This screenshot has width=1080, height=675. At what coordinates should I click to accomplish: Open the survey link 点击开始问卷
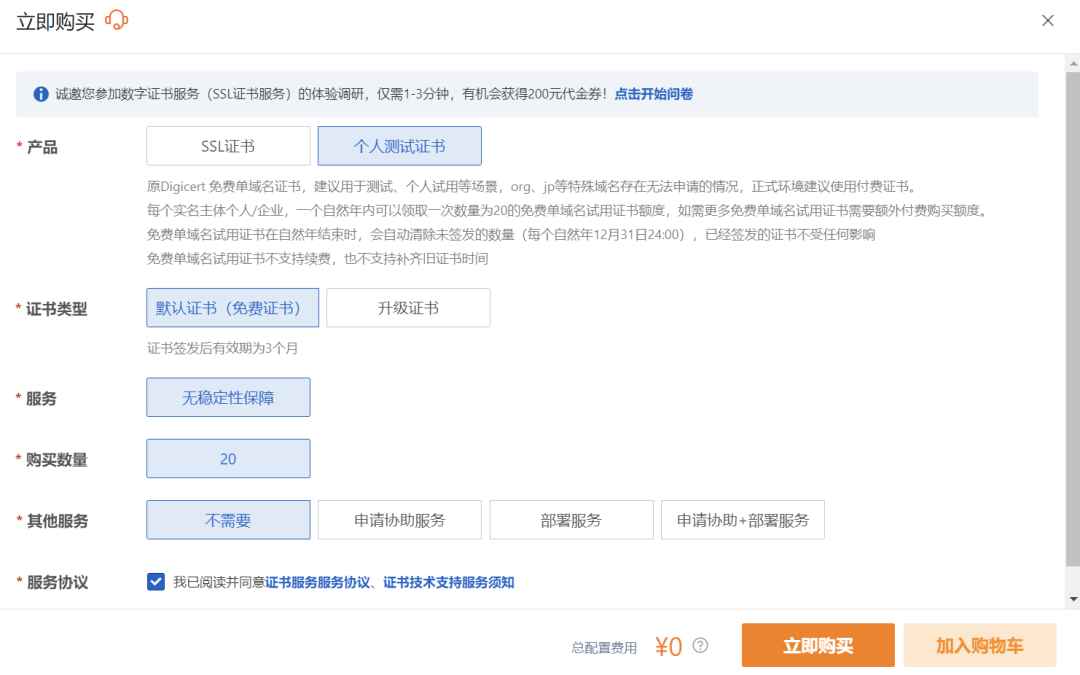click(653, 94)
